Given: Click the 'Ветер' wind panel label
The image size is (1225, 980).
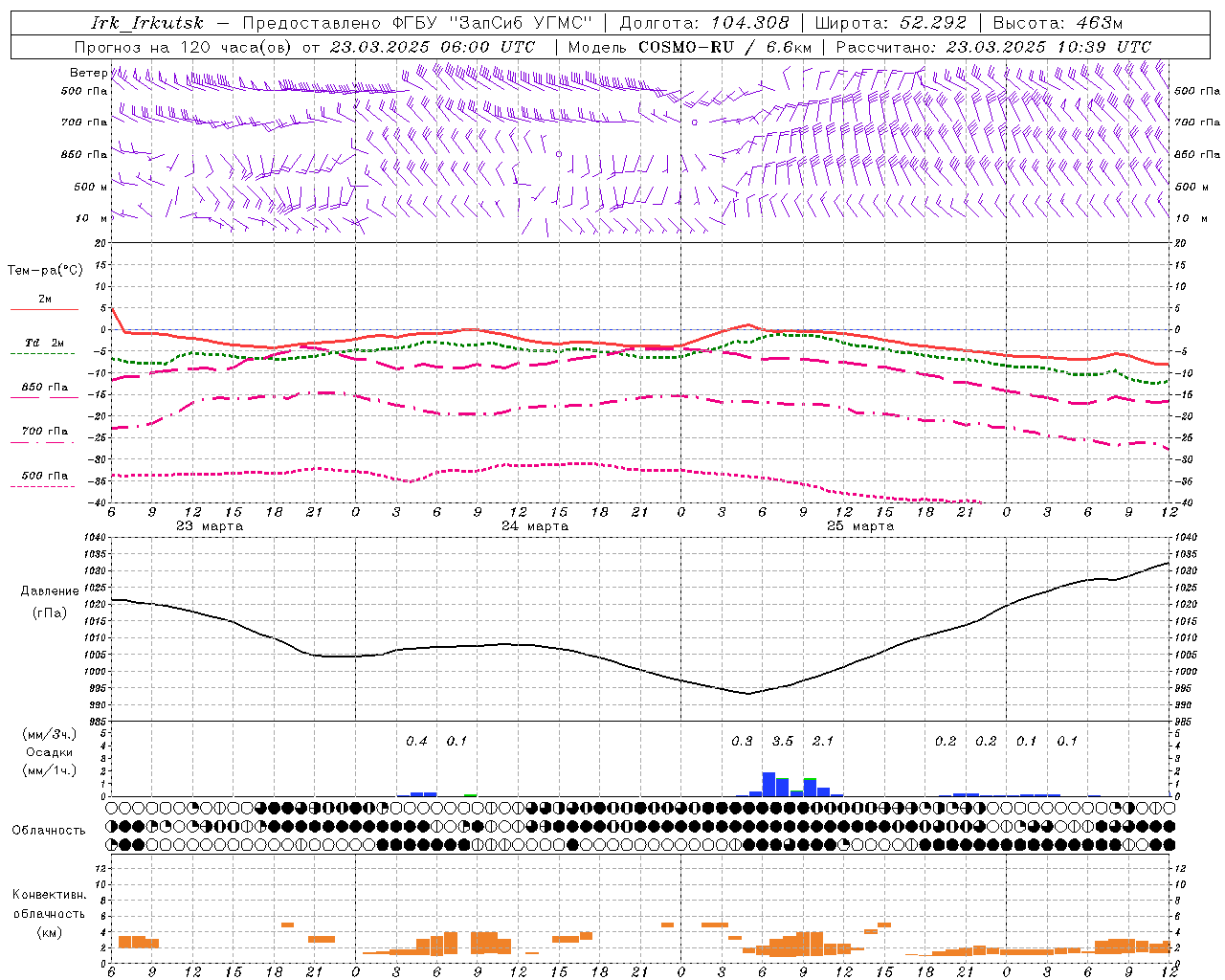Looking at the screenshot, I should (88, 73).
